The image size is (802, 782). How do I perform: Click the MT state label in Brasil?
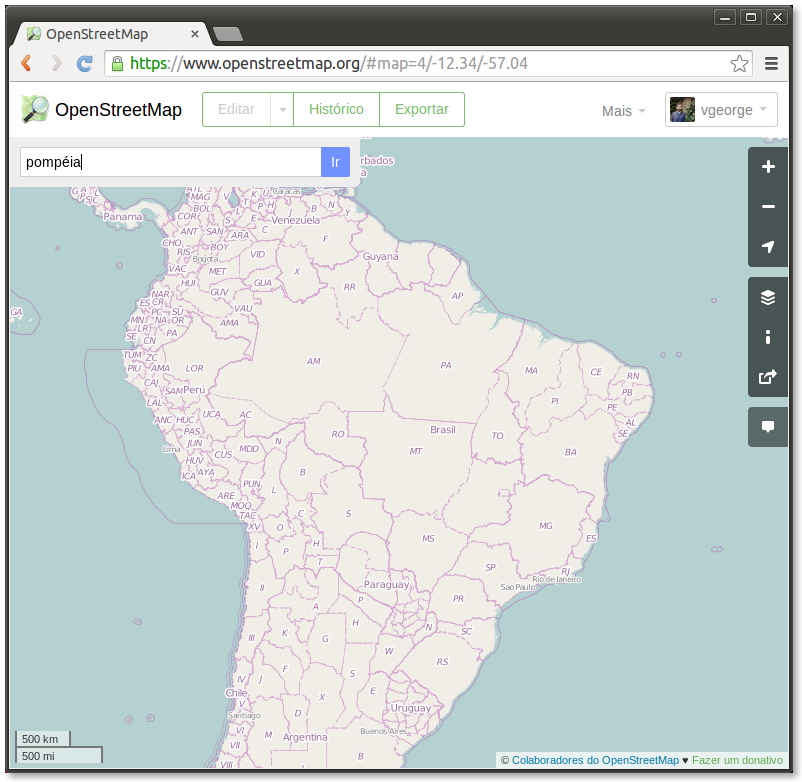coord(415,451)
